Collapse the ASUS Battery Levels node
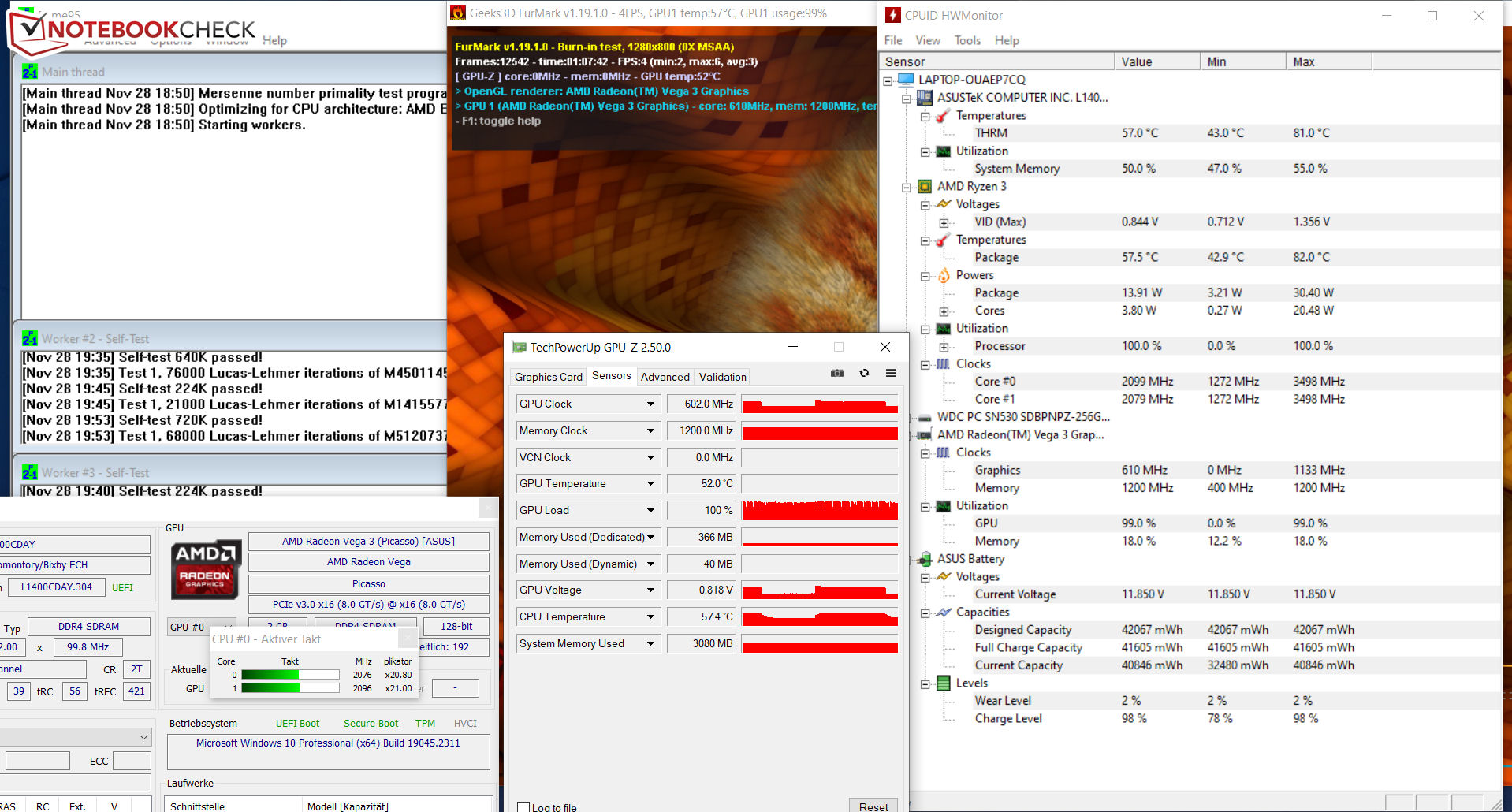This screenshot has width=1512, height=812. point(925,684)
